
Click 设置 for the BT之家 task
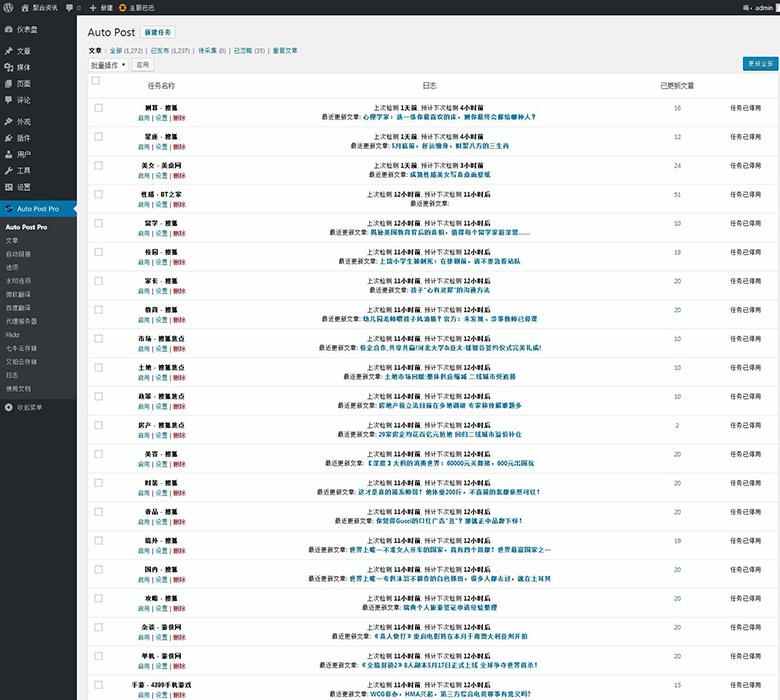(x=161, y=204)
